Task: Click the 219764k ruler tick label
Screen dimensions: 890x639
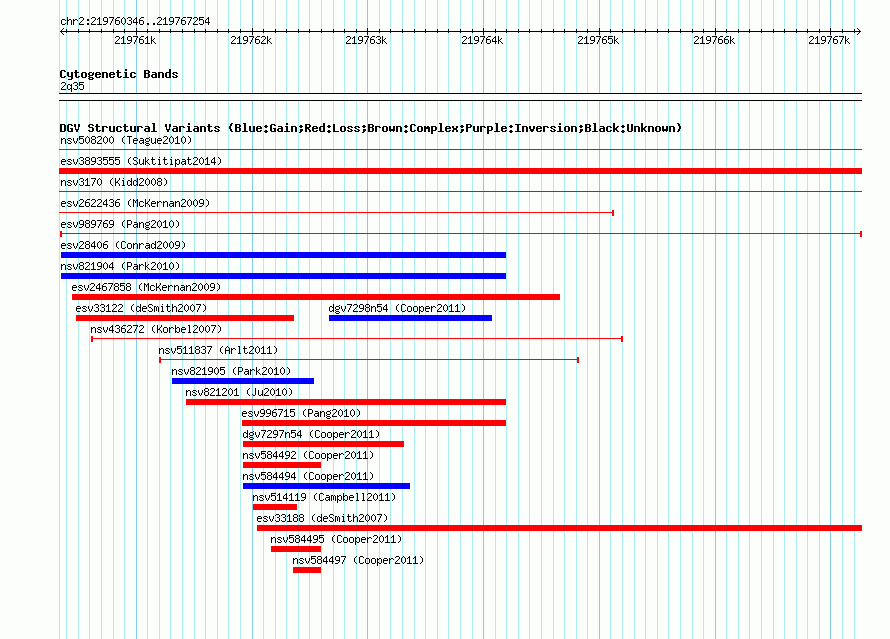Action: (482, 40)
